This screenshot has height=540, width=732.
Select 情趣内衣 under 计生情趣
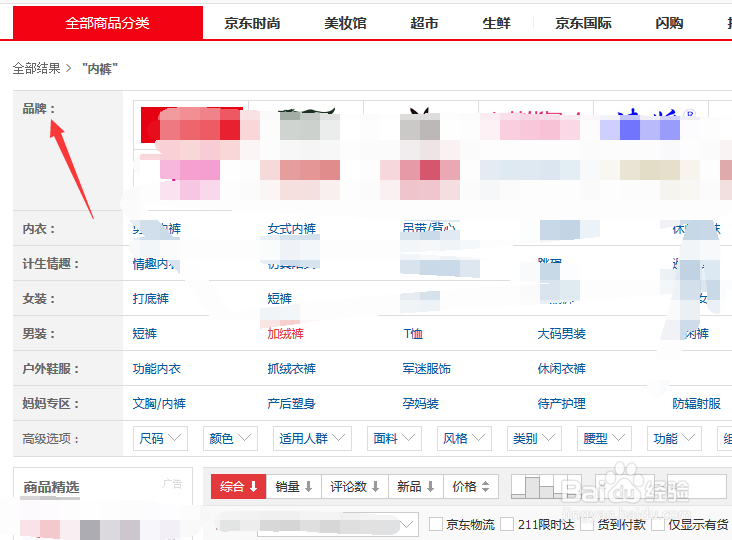point(154,264)
